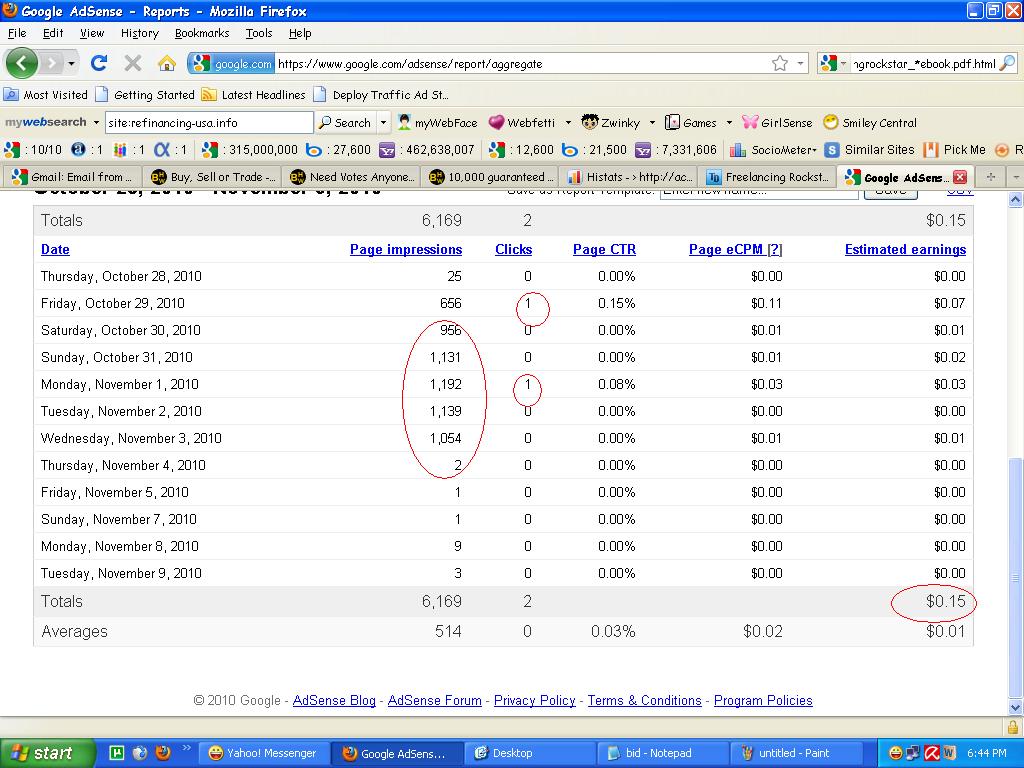Click the GirlSense butterfly icon
This screenshot has width=1024, height=768.
pos(750,122)
